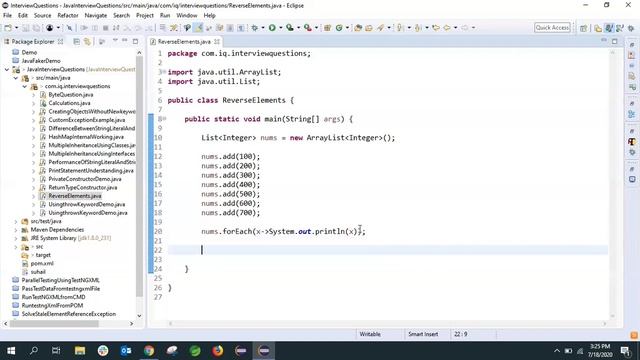Open the Back history dropdown arrow
This screenshot has height=360, width=640.
[456, 28]
